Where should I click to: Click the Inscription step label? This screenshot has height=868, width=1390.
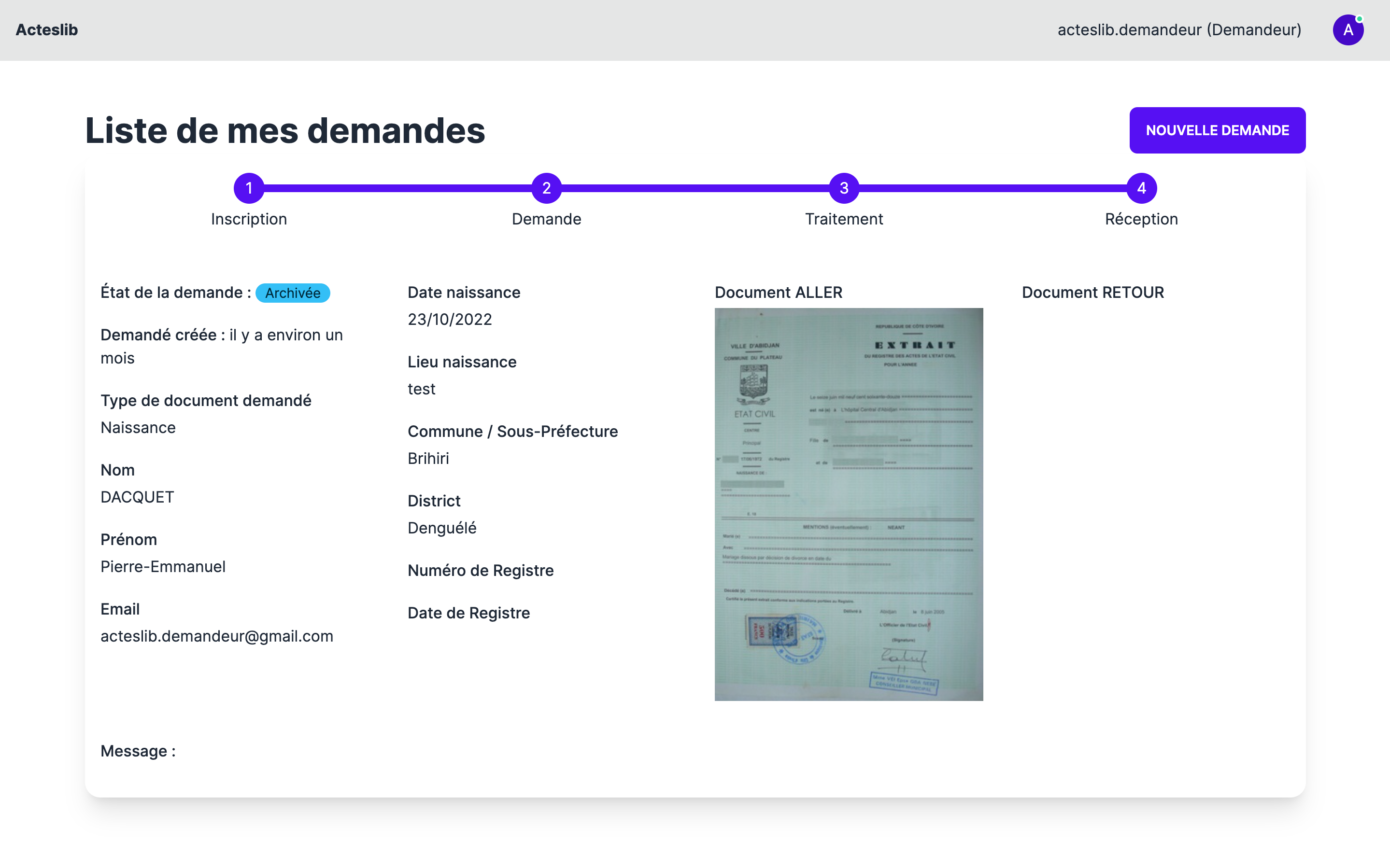249,219
